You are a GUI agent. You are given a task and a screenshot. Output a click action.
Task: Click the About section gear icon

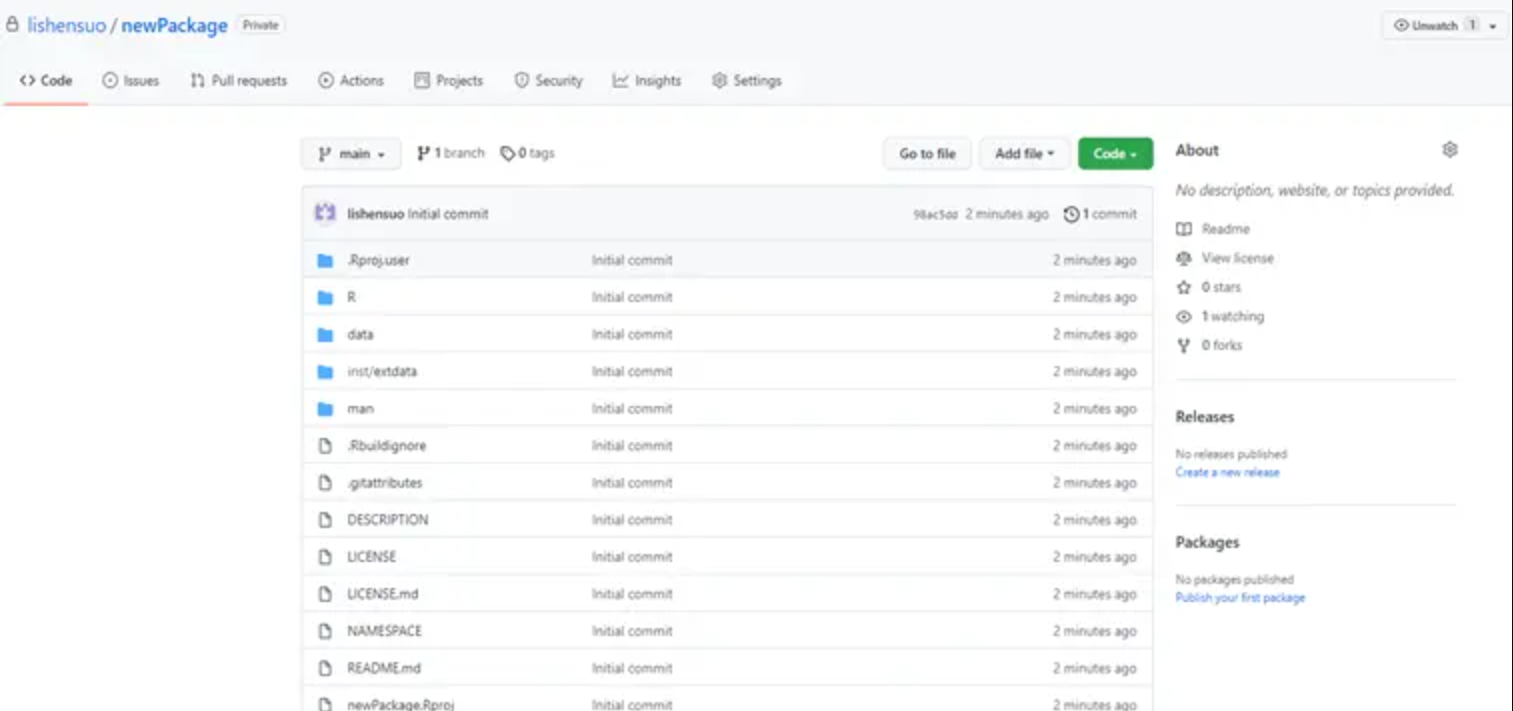1449,150
